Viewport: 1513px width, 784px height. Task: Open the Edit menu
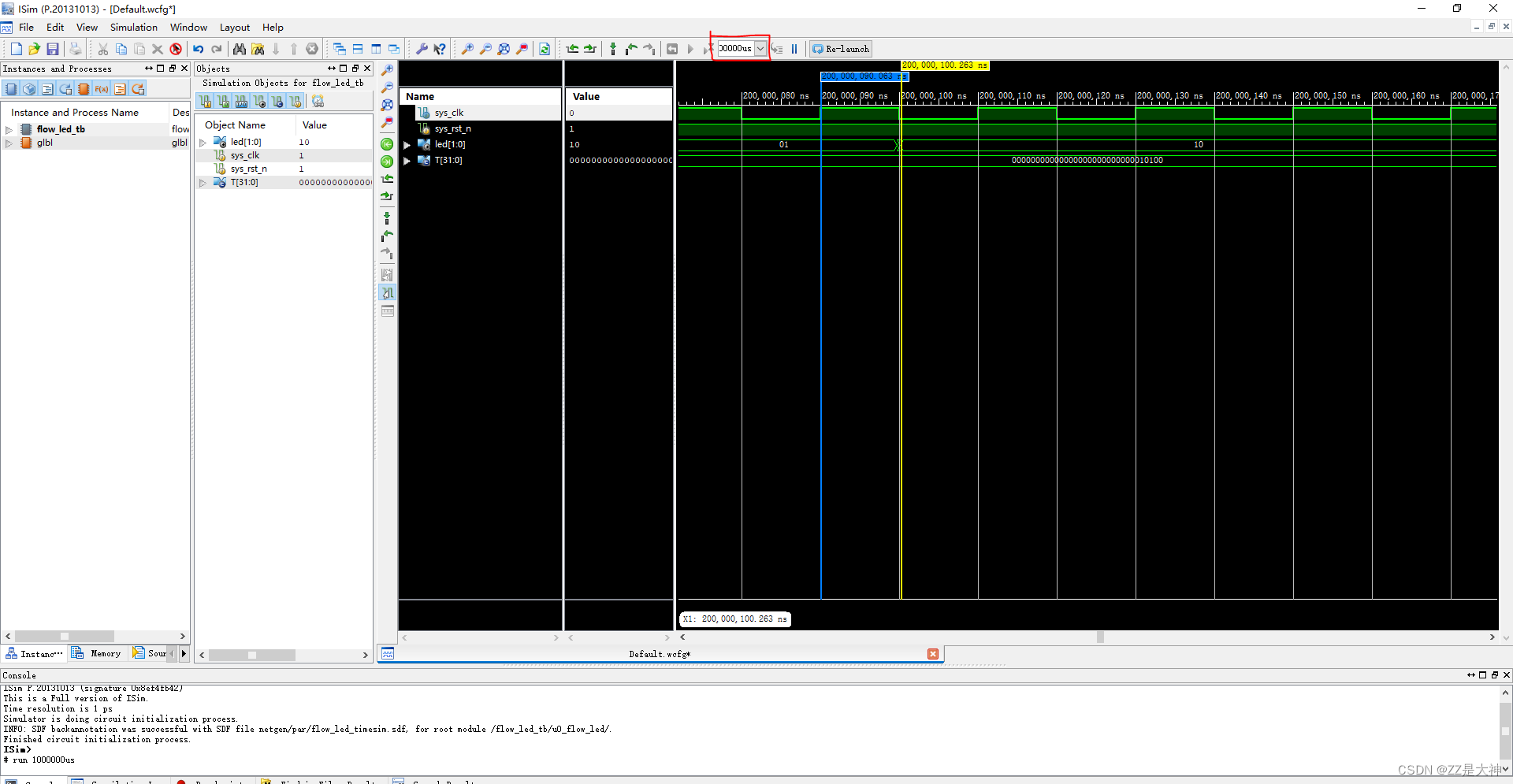[55, 27]
